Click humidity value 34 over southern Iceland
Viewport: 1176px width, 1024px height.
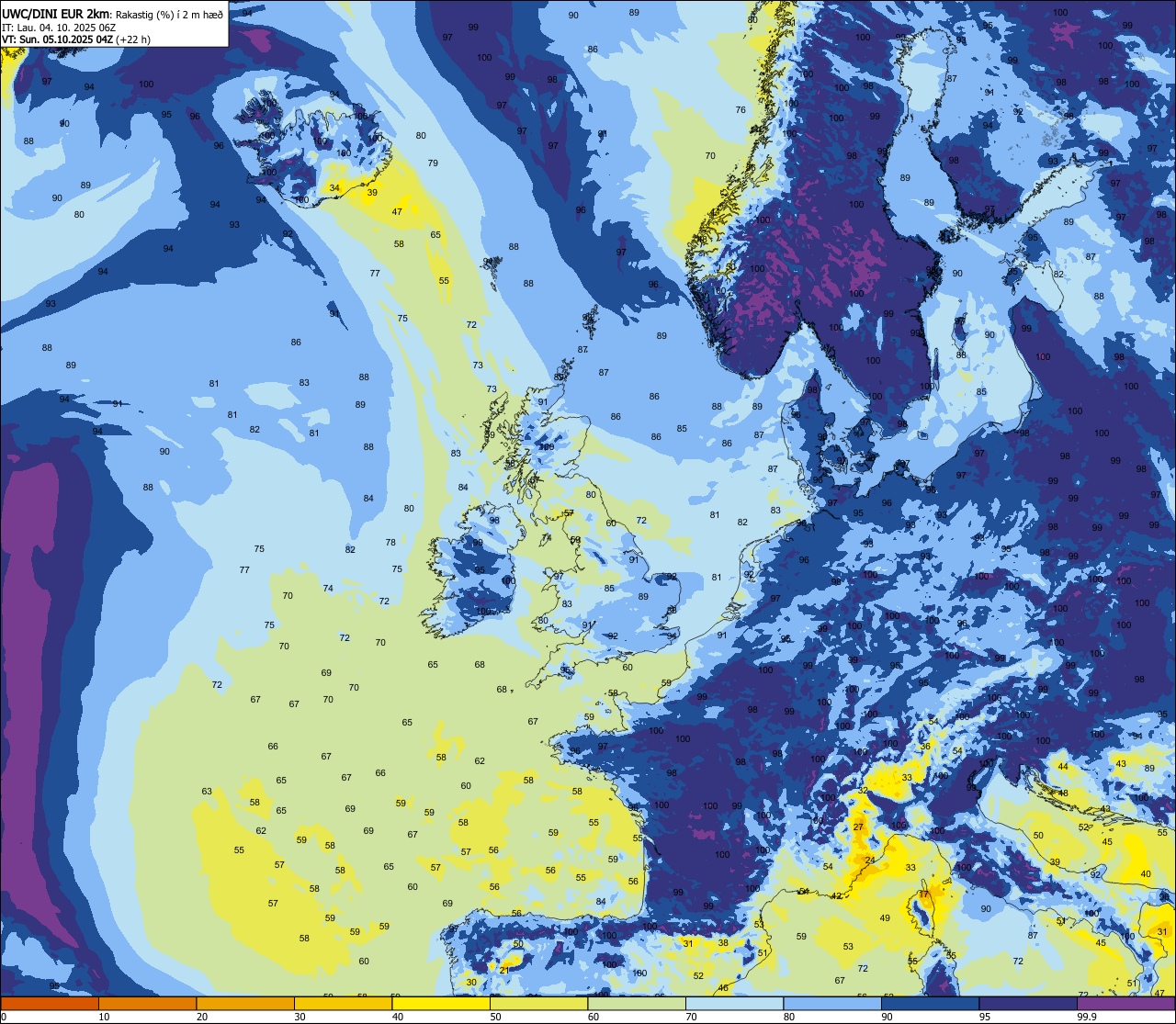click(334, 188)
